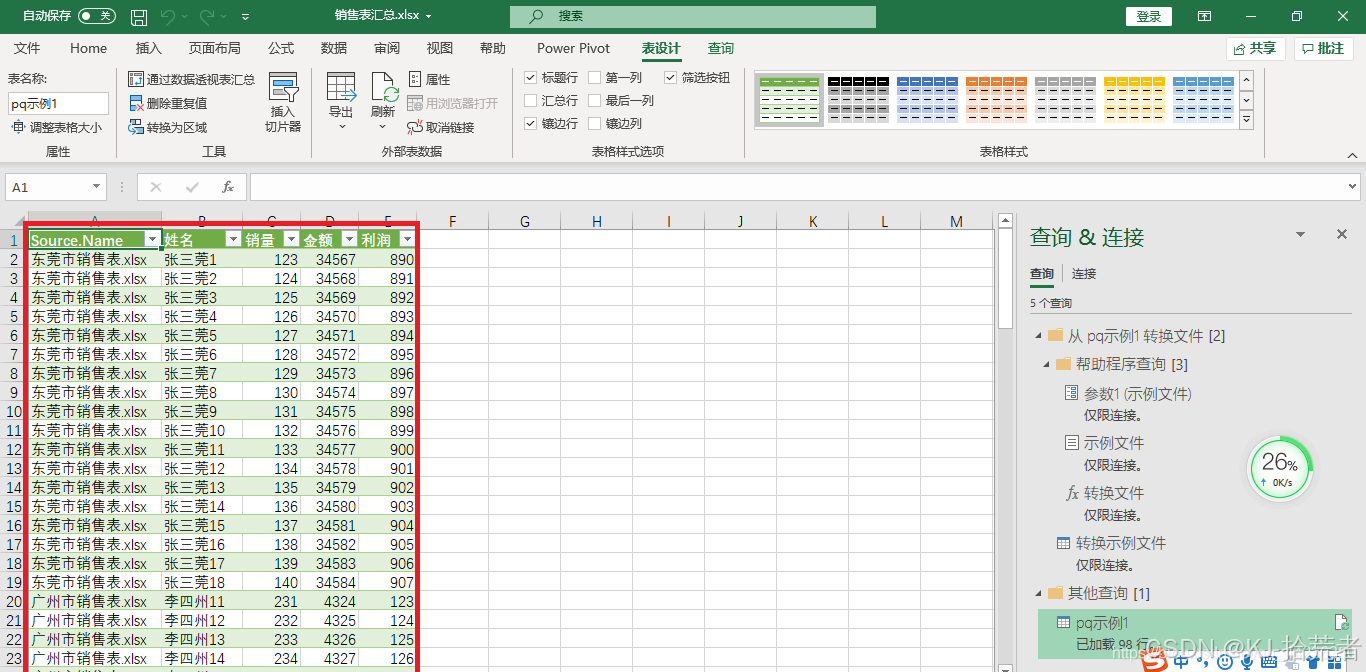Expand the table styles gallery
Viewport: 1366px width, 672px height.
point(1246,120)
